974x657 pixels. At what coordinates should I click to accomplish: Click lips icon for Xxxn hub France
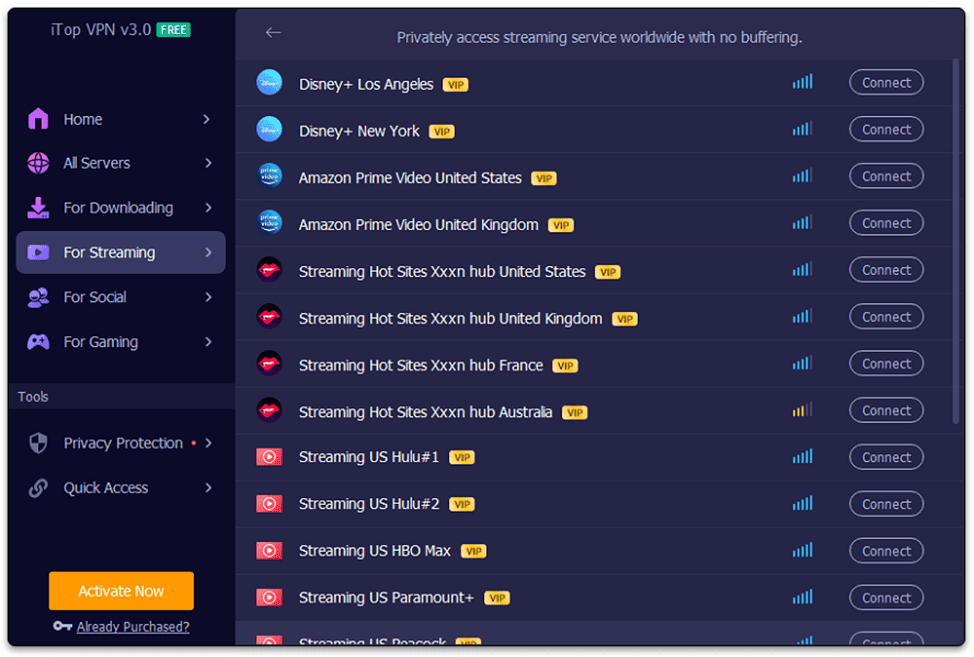click(x=269, y=363)
